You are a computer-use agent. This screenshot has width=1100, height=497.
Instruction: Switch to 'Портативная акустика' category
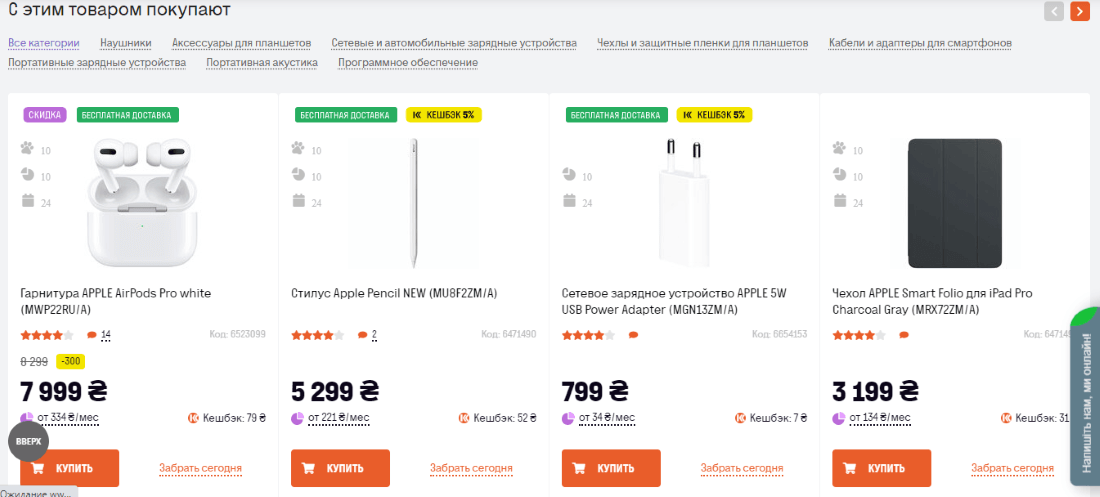coord(262,62)
